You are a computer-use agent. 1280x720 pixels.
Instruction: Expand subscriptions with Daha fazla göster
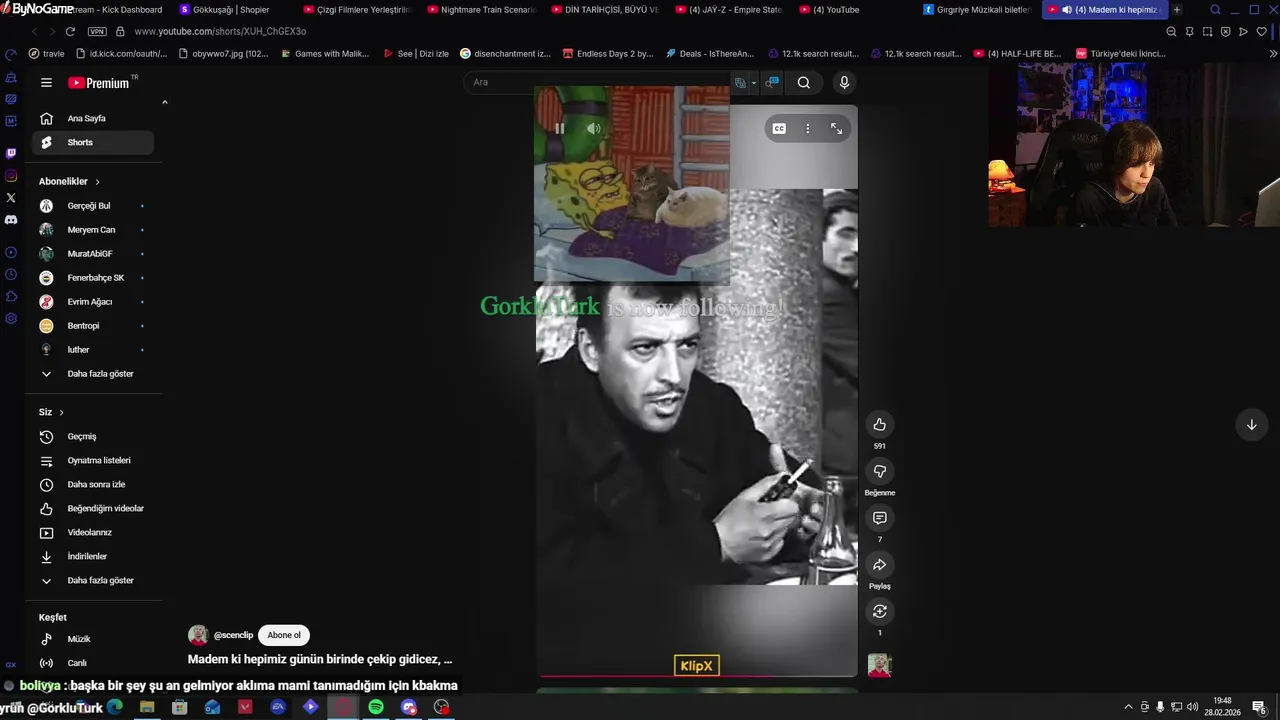tap(95, 374)
